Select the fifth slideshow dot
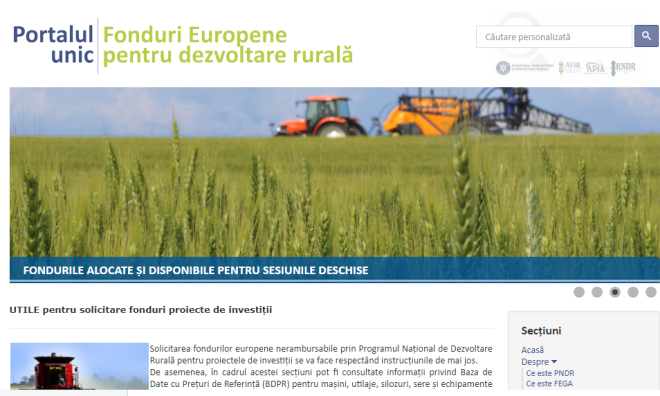 pos(651,292)
